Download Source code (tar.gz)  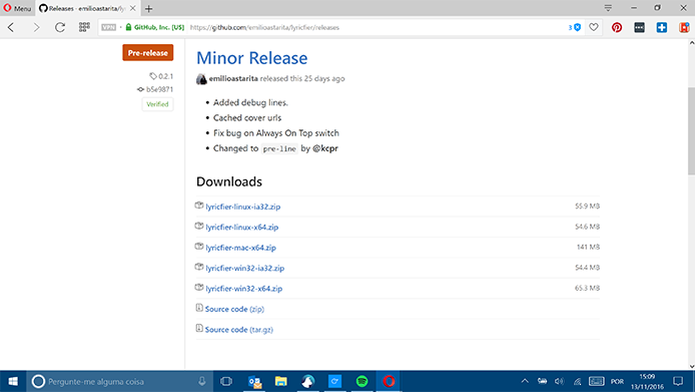coord(239,329)
